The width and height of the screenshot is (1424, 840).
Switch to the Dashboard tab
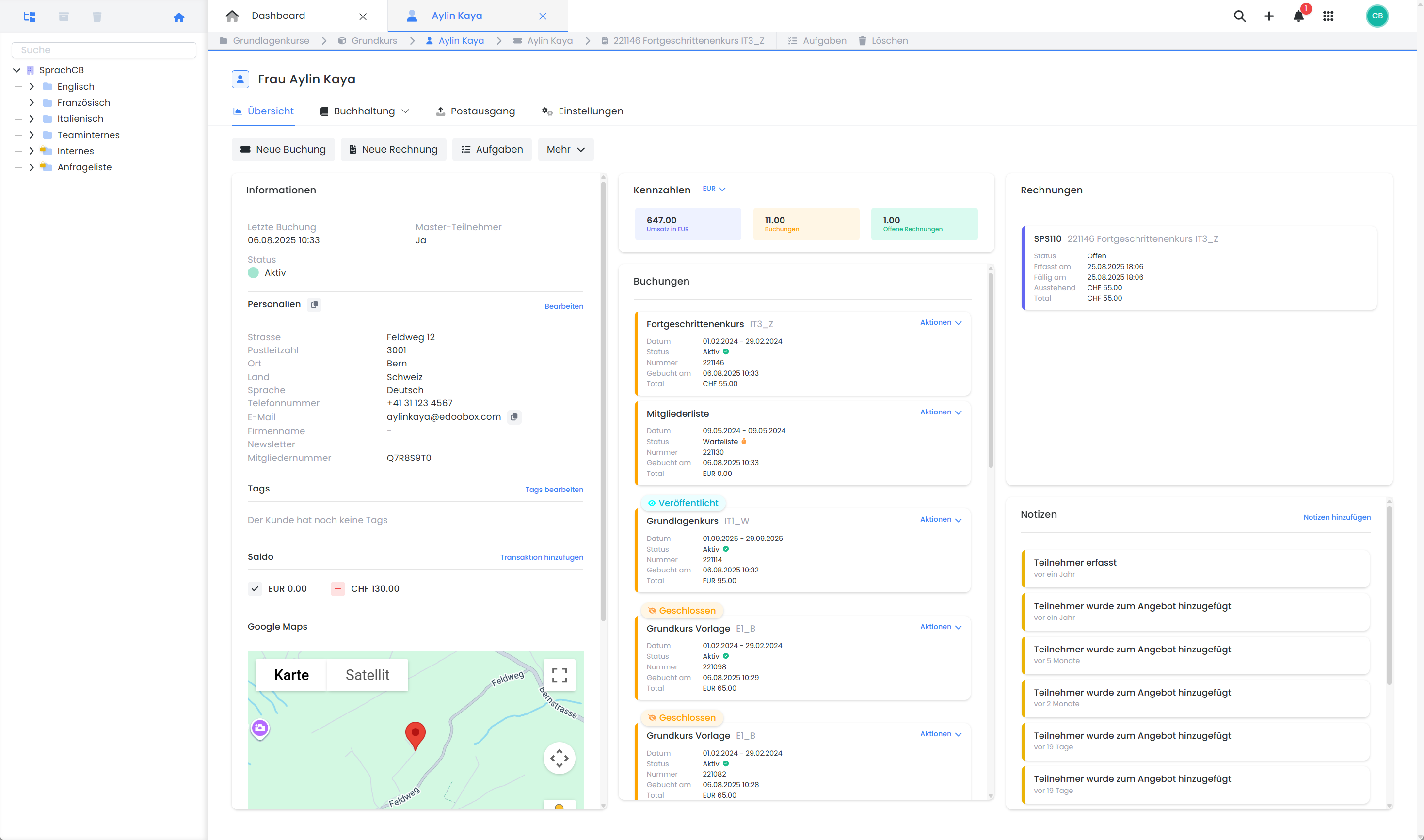(x=278, y=16)
